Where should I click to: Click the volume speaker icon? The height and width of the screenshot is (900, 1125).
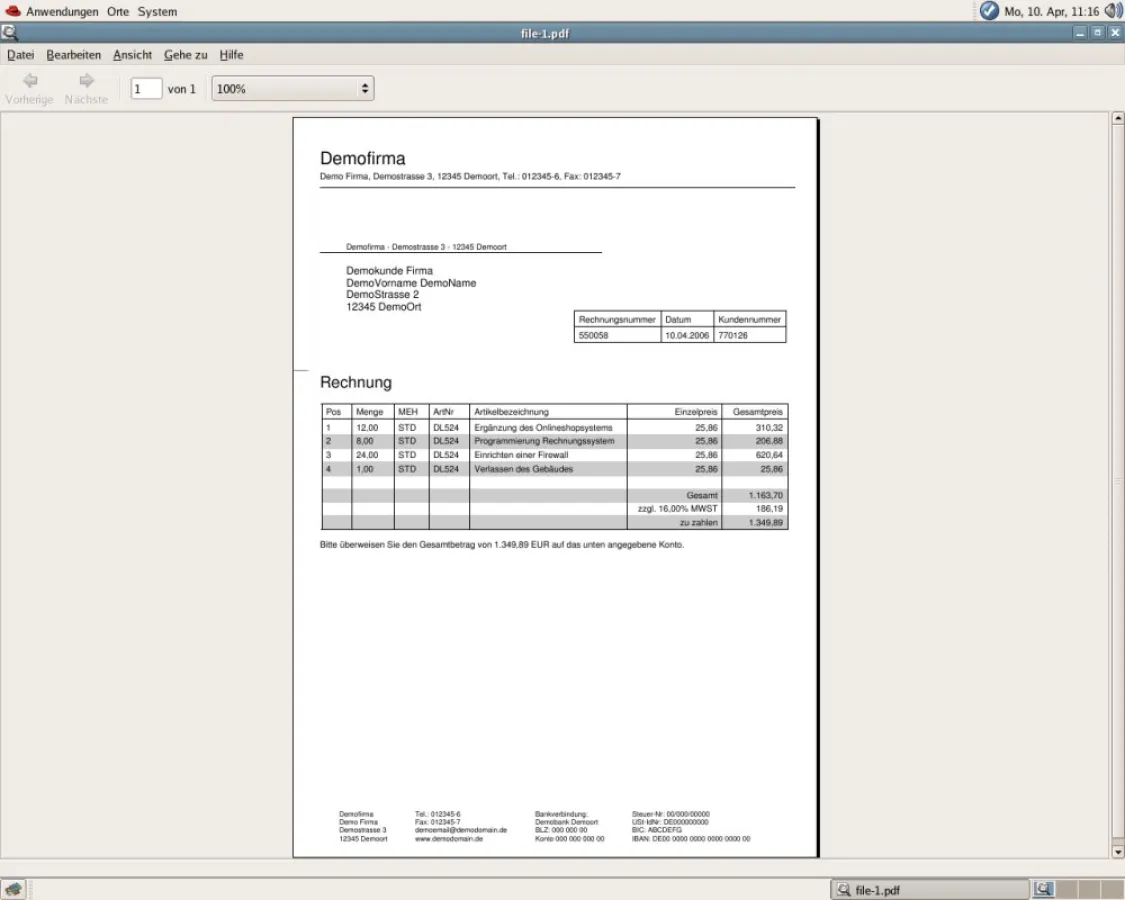tap(1113, 11)
